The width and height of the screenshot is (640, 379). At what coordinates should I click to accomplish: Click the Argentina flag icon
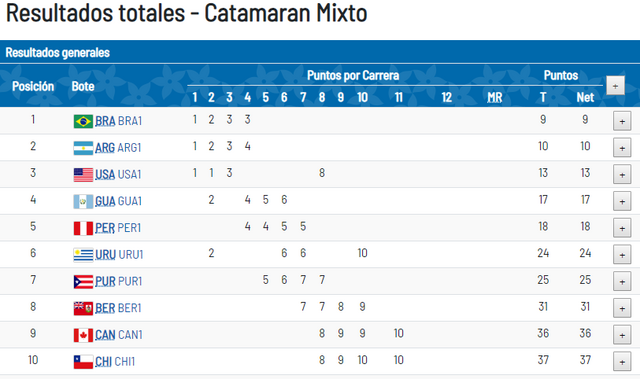83,148
